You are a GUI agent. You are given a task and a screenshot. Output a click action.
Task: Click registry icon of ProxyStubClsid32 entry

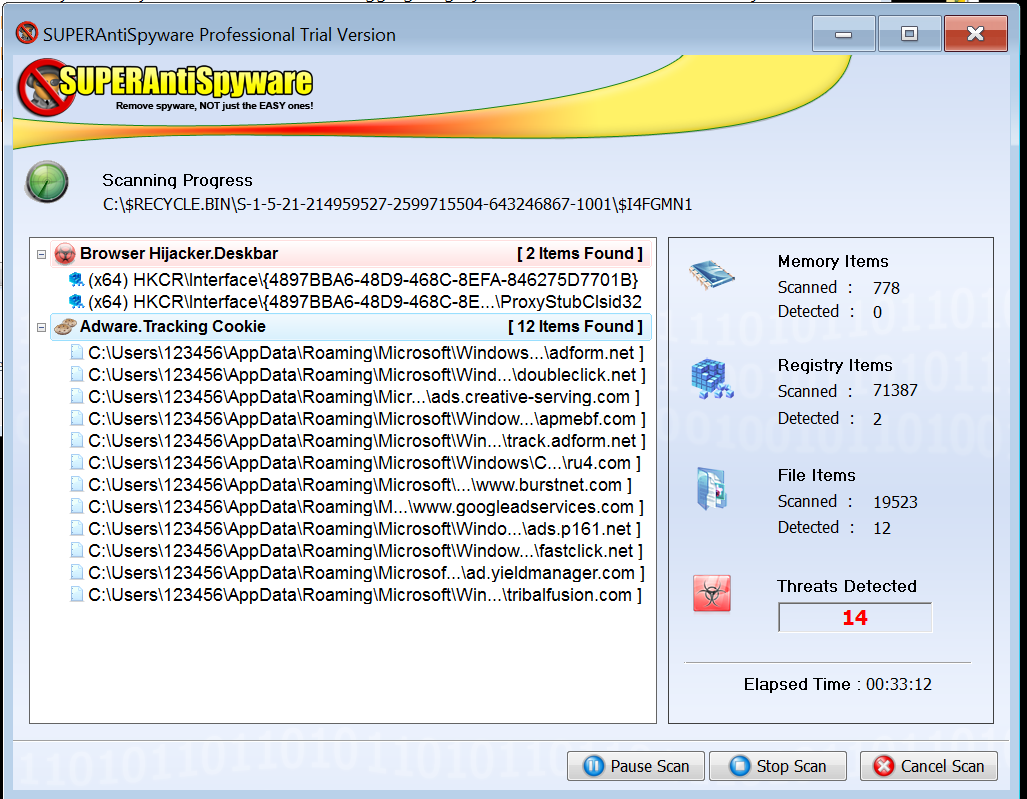tap(76, 302)
